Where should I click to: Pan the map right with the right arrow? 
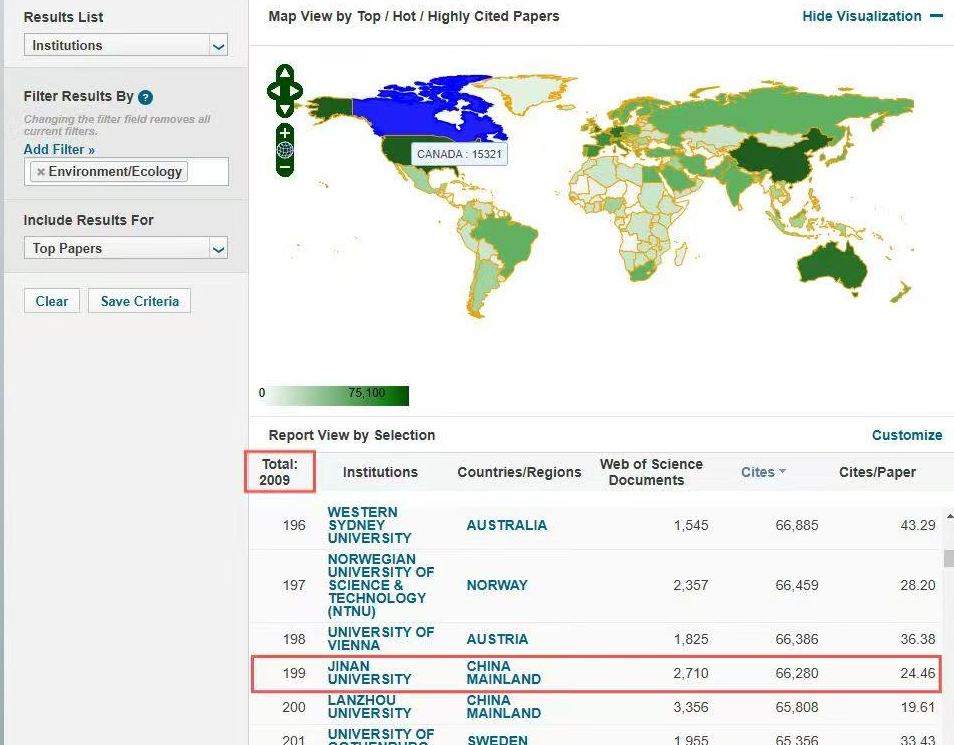click(296, 91)
